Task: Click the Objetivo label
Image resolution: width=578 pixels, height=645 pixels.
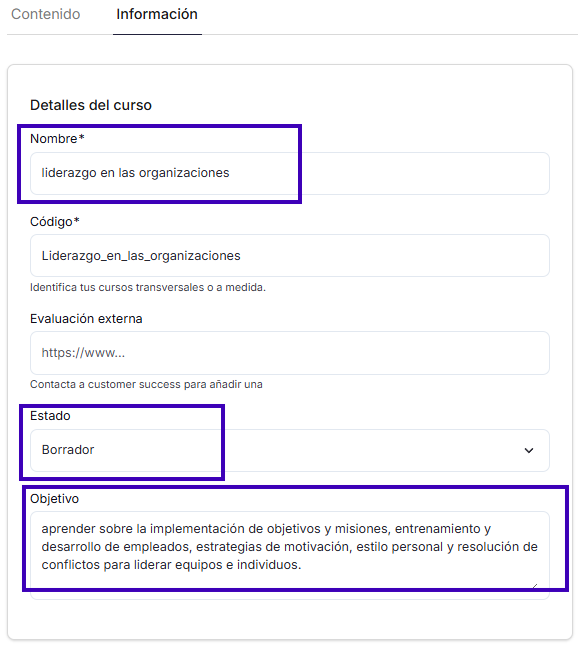Action: click(x=54, y=499)
